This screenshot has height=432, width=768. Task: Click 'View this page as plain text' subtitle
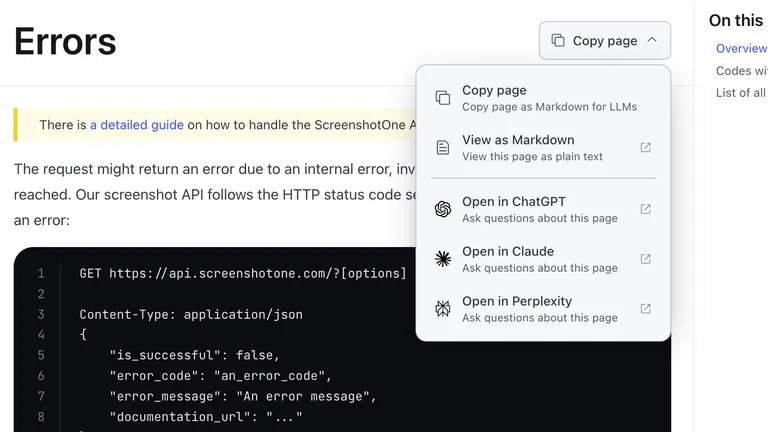532,157
